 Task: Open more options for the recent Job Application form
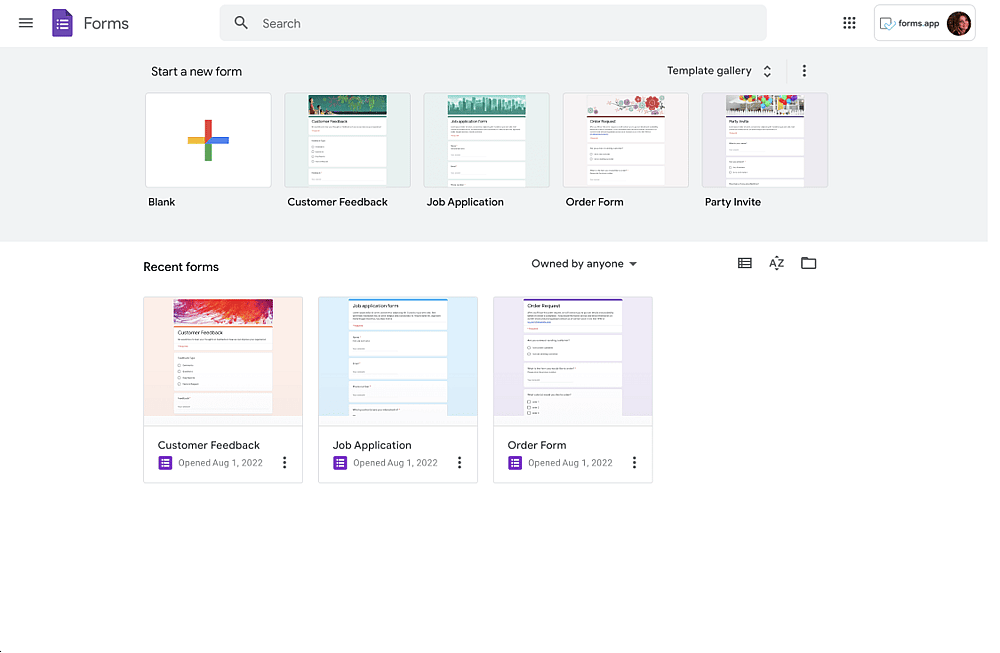coord(459,463)
